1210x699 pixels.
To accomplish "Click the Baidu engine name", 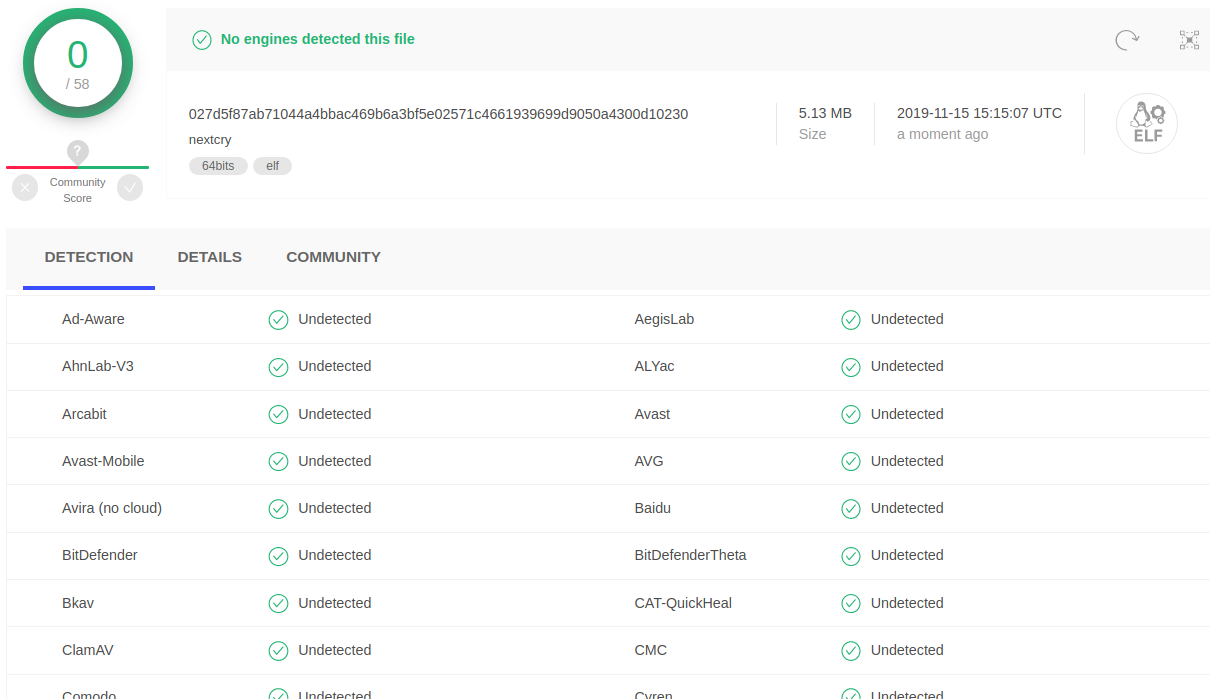I will click(x=653, y=508).
